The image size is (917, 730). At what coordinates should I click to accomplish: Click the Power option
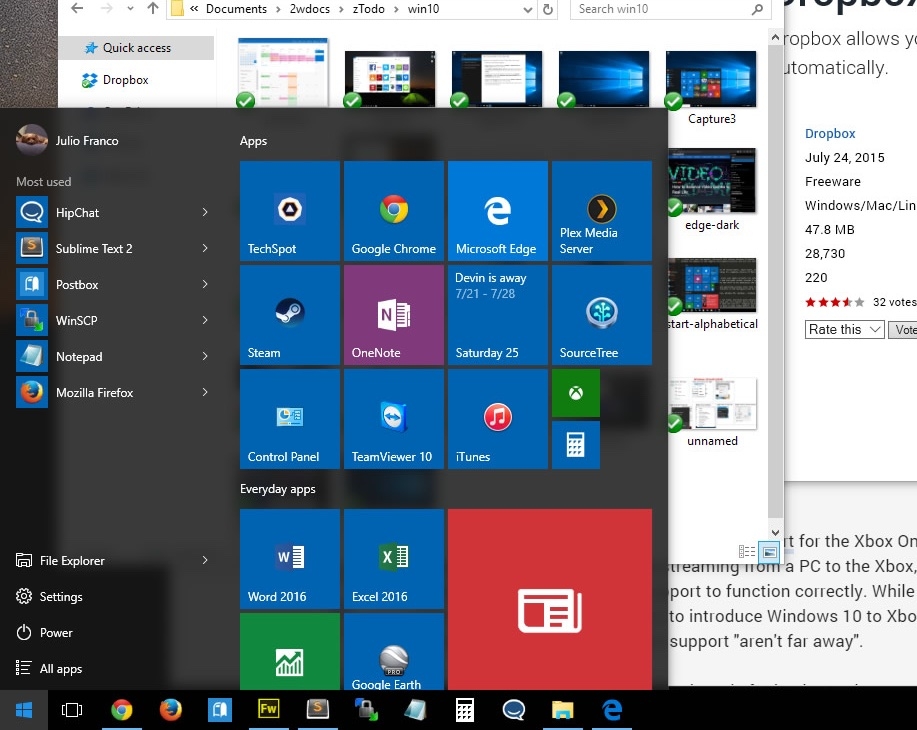(x=56, y=633)
